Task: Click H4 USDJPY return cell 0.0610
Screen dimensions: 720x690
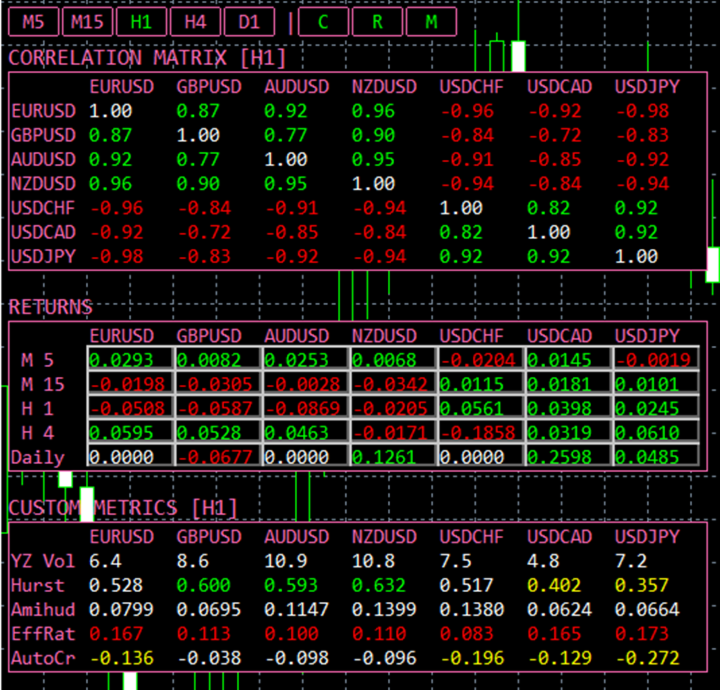Action: [x=657, y=432]
